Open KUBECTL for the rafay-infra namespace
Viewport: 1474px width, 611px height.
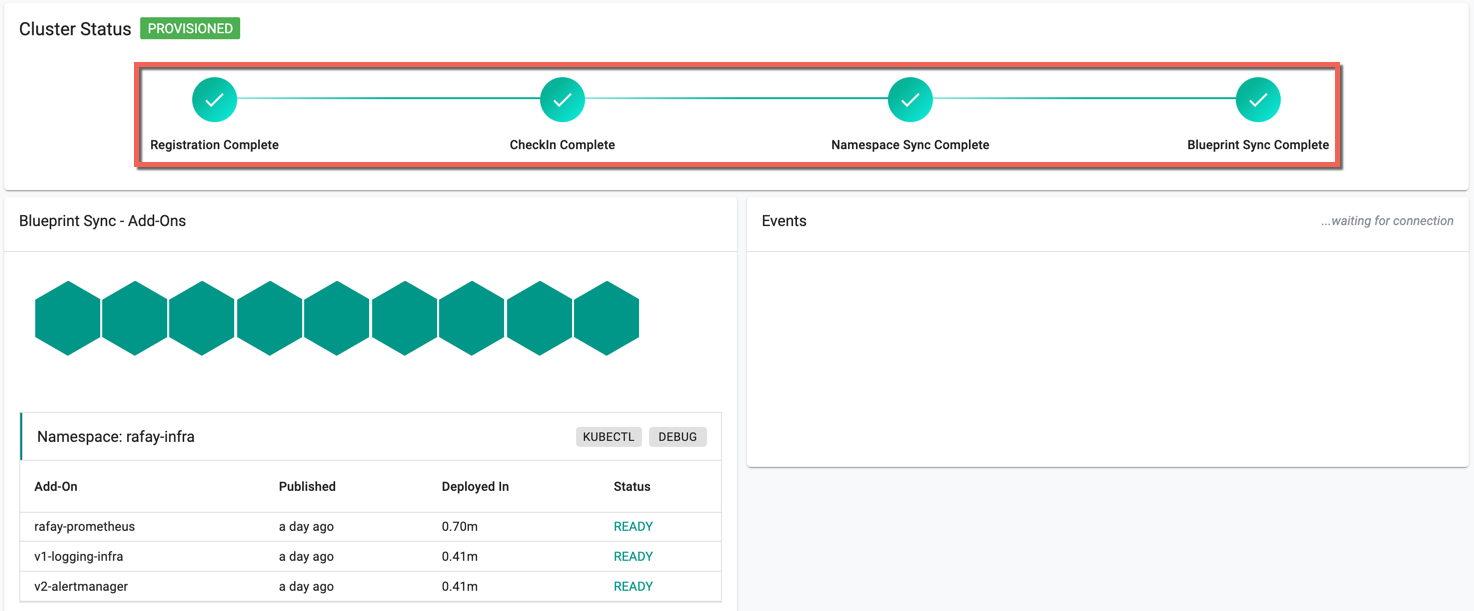[609, 437]
